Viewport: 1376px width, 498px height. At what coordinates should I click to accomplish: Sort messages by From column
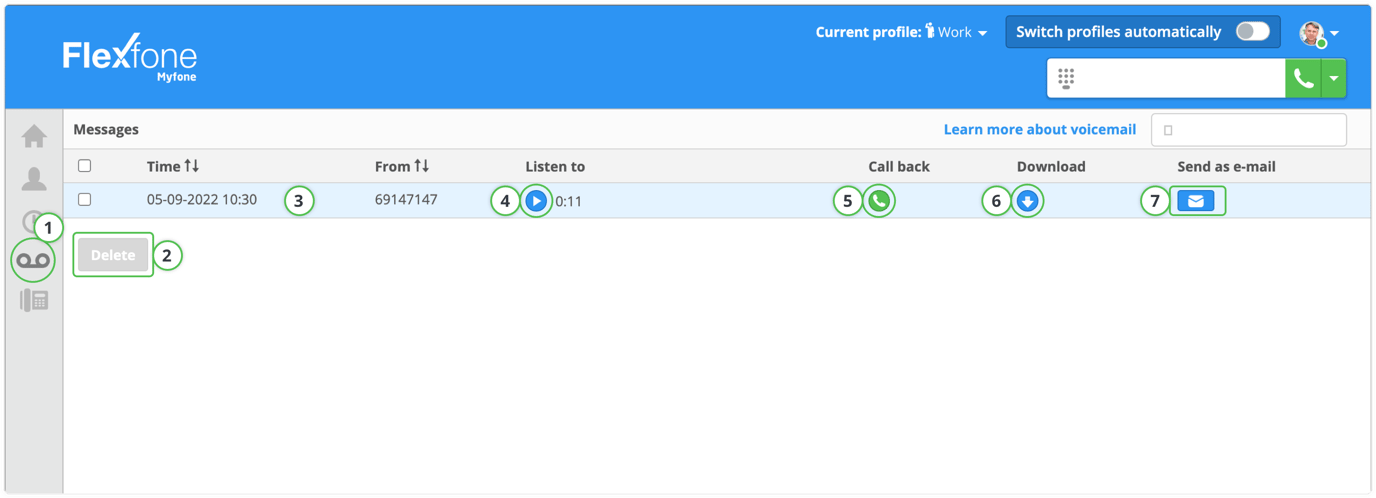(402, 166)
